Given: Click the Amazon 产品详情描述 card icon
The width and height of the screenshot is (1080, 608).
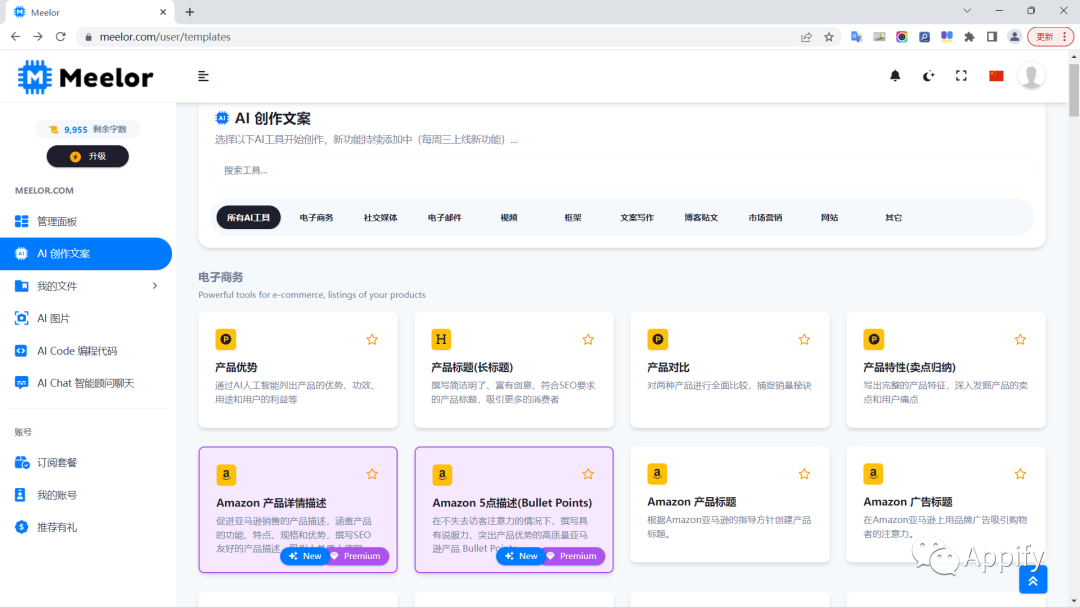Looking at the screenshot, I should 226,474.
